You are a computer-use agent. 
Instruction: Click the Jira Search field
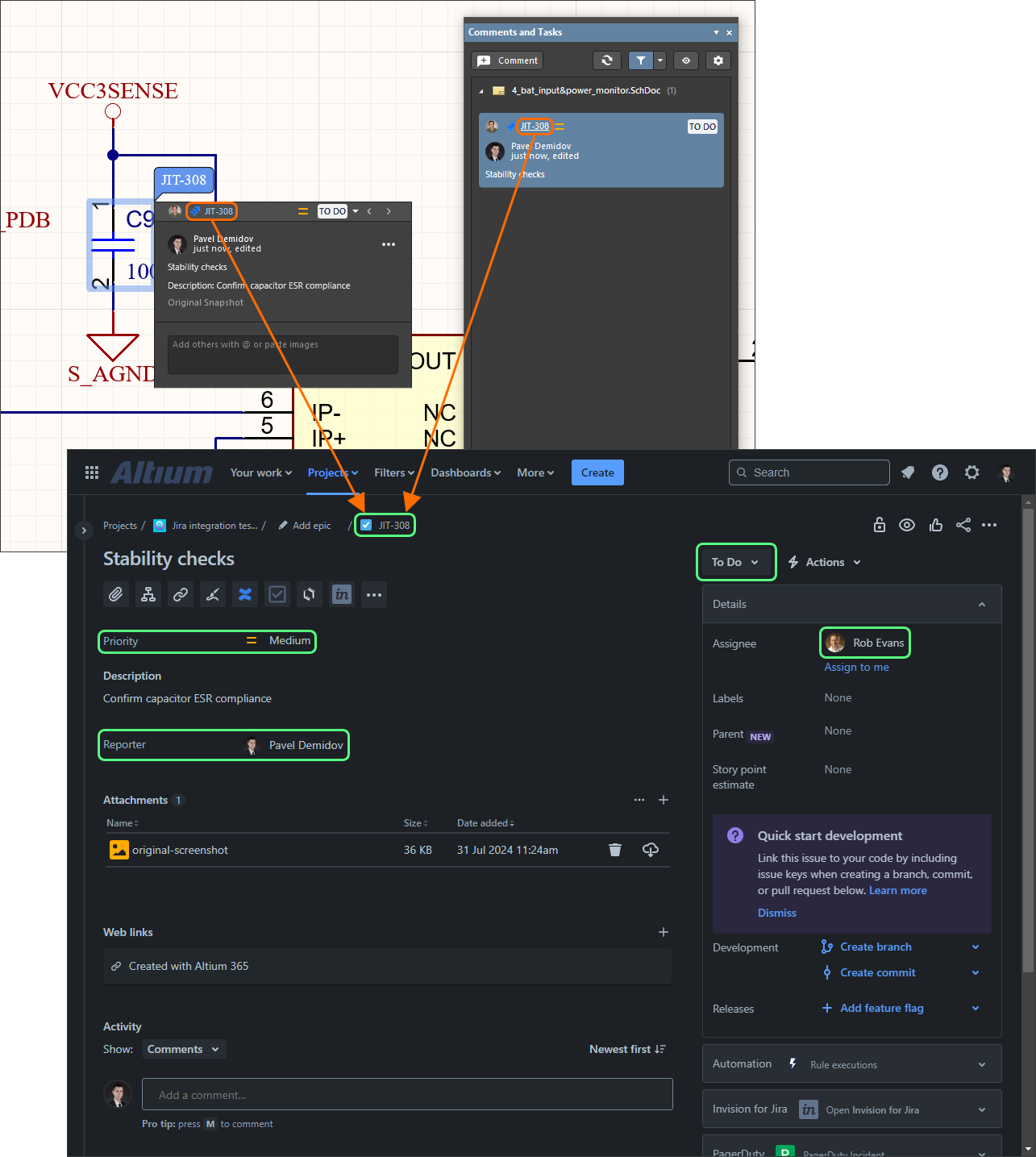(809, 472)
